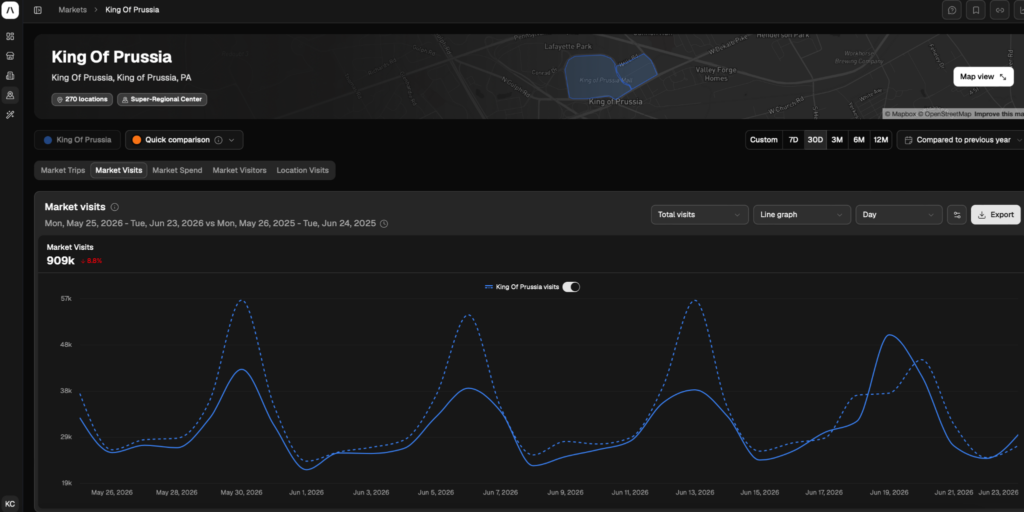This screenshot has height=512, width=1024.
Task: Click the info icon beside Market visits title
Action: coord(115,207)
